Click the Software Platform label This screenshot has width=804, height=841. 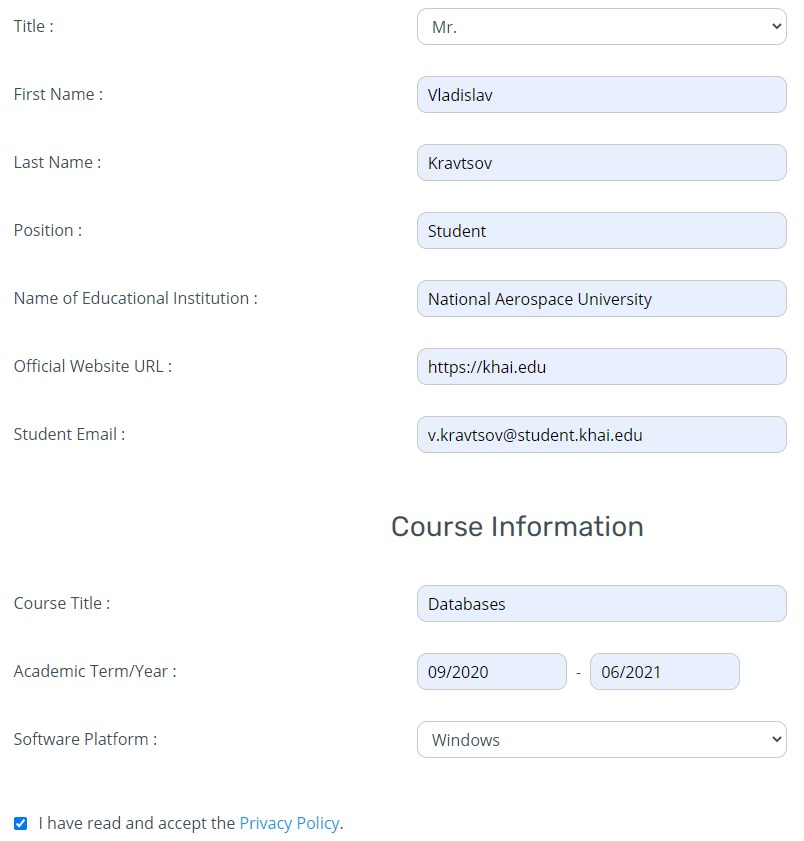pos(85,739)
